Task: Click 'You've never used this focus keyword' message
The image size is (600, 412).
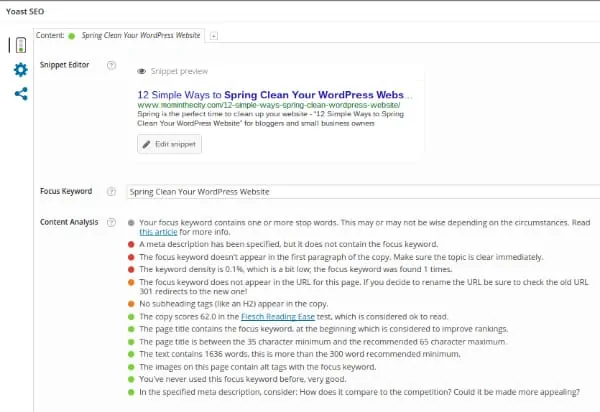Action: [242, 379]
